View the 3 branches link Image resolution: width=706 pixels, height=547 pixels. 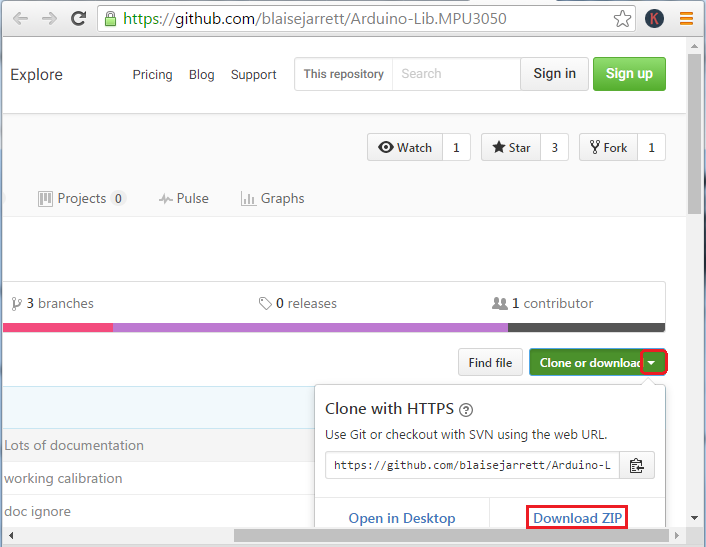53,303
